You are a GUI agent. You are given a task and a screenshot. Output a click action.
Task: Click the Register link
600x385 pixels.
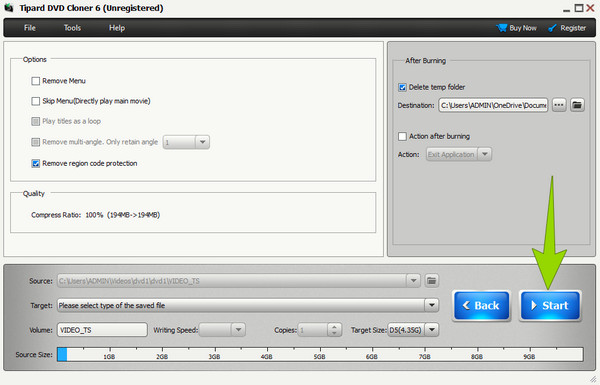(x=567, y=28)
